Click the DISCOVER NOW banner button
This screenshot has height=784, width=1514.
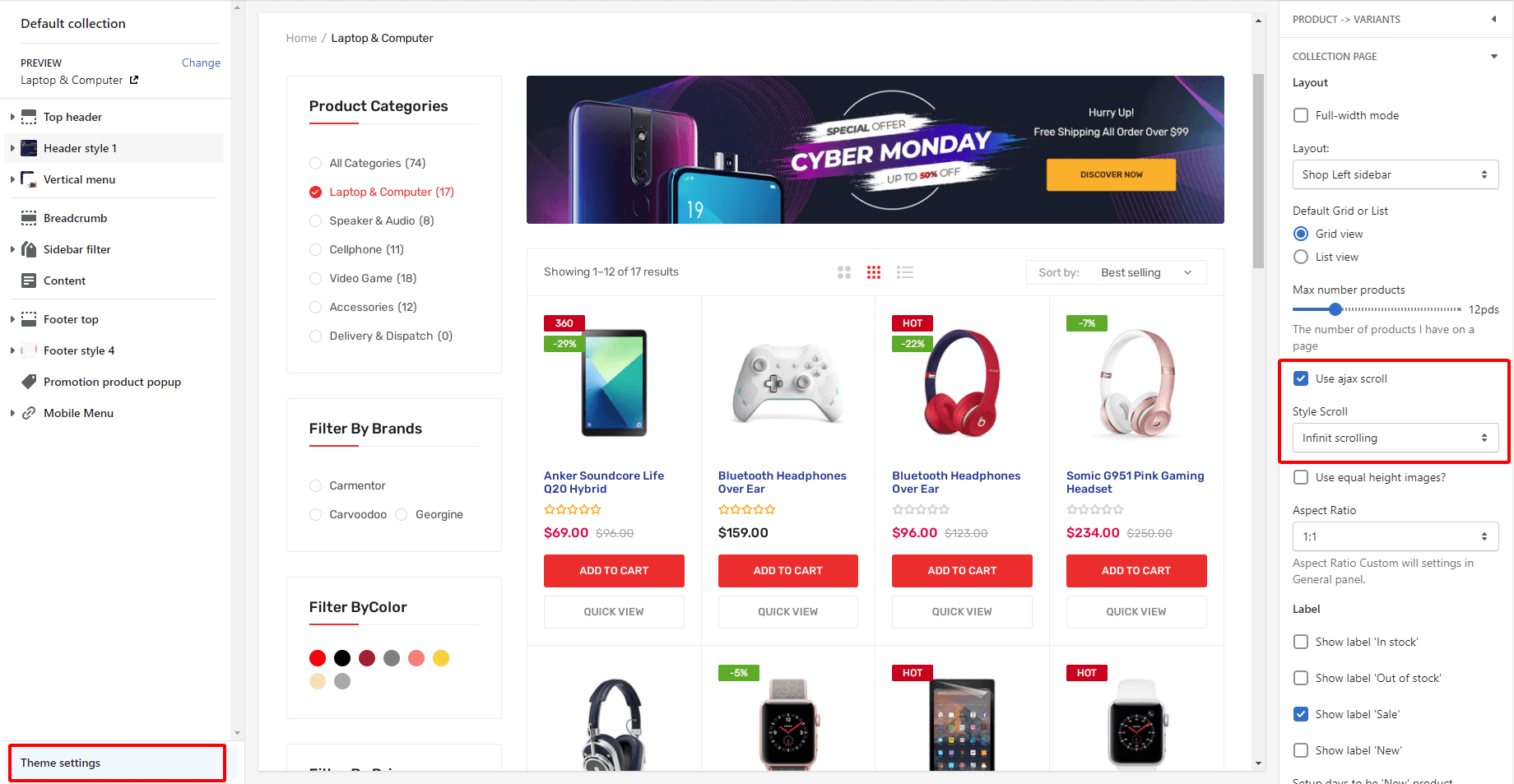1111,174
